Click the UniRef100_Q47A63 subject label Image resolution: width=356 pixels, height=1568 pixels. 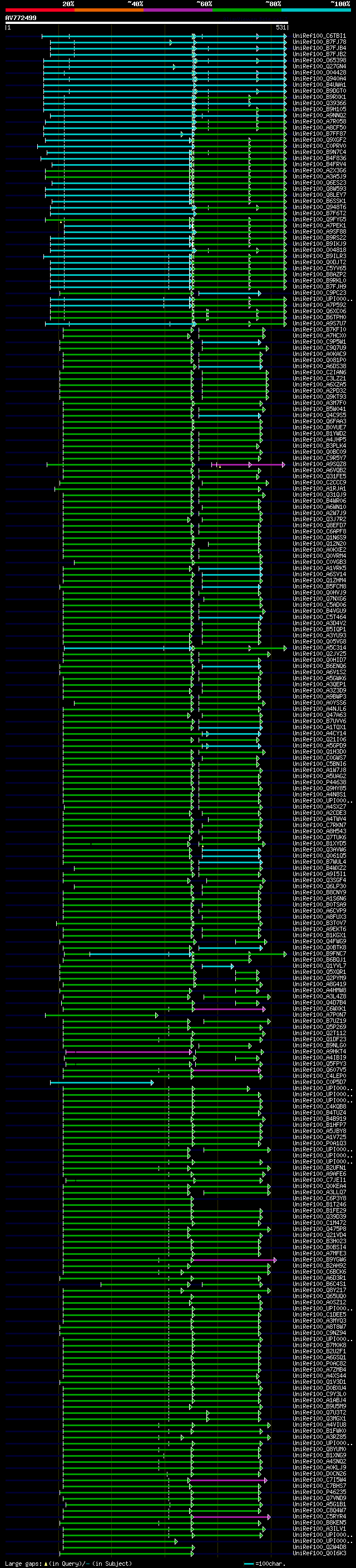point(319,715)
